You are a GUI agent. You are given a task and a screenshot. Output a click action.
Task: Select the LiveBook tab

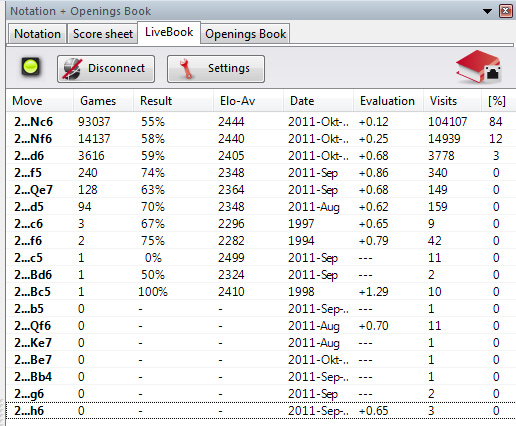point(169,32)
